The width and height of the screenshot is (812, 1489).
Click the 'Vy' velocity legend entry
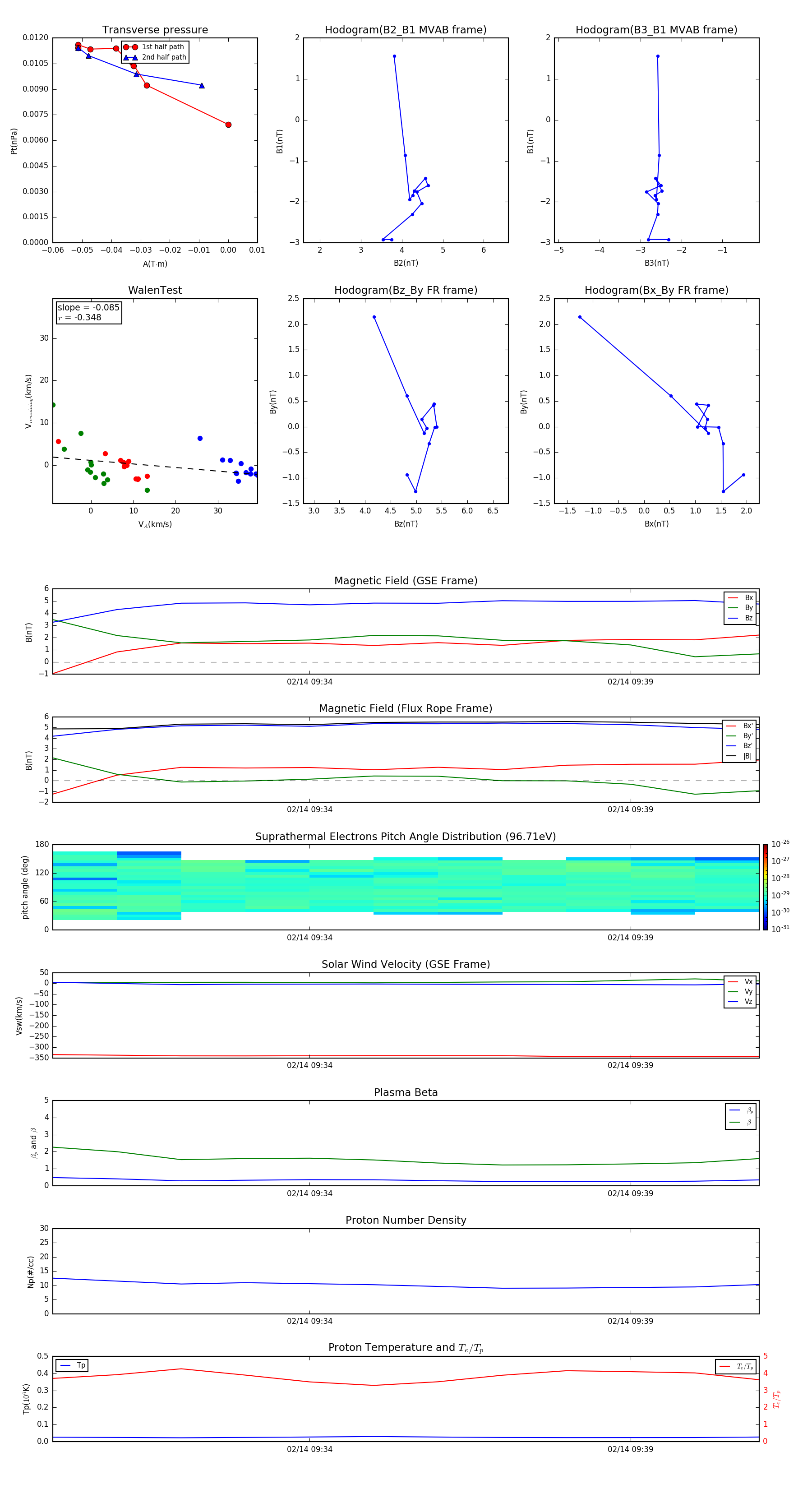tap(740, 991)
